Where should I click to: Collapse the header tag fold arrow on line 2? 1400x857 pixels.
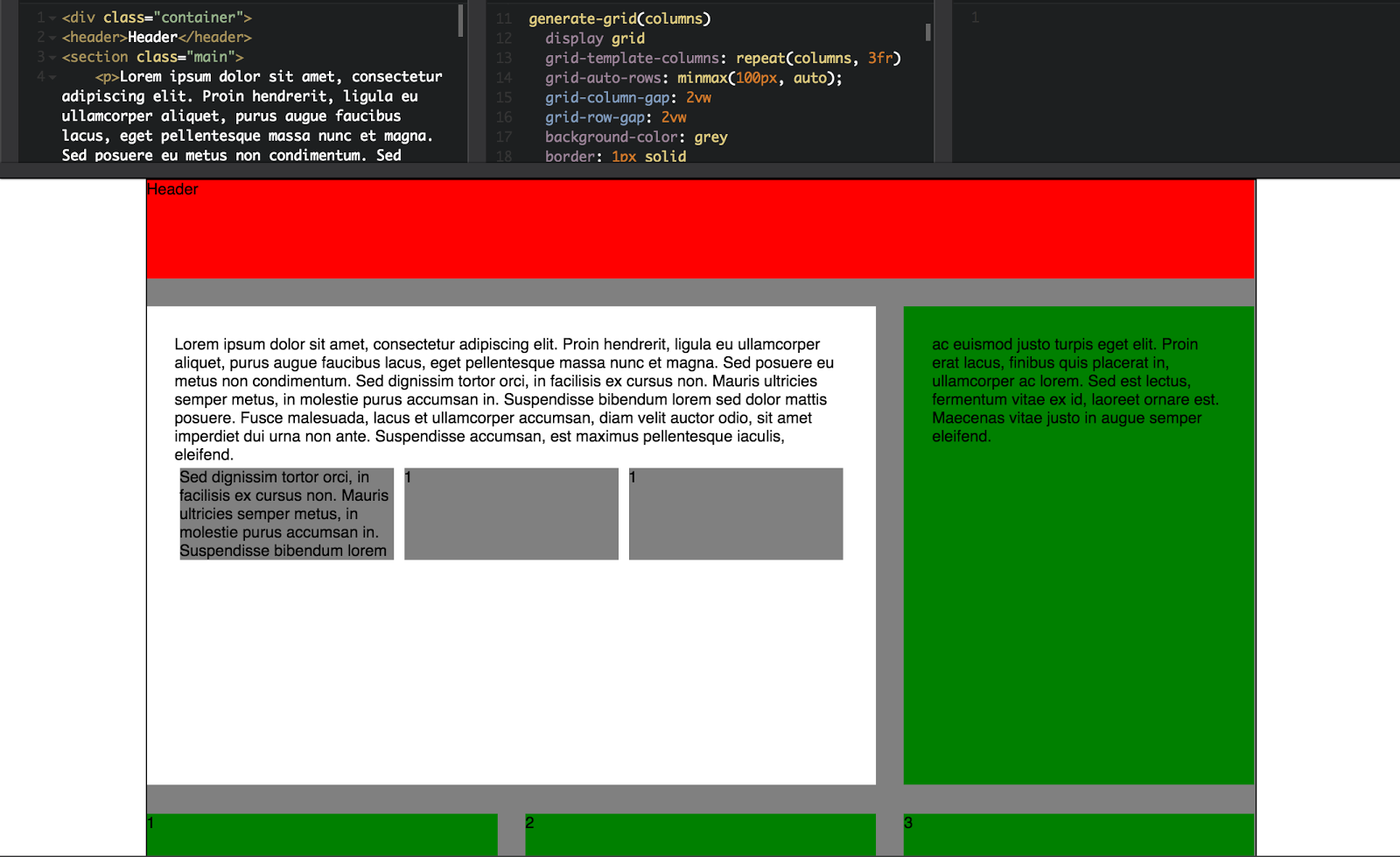[52, 38]
